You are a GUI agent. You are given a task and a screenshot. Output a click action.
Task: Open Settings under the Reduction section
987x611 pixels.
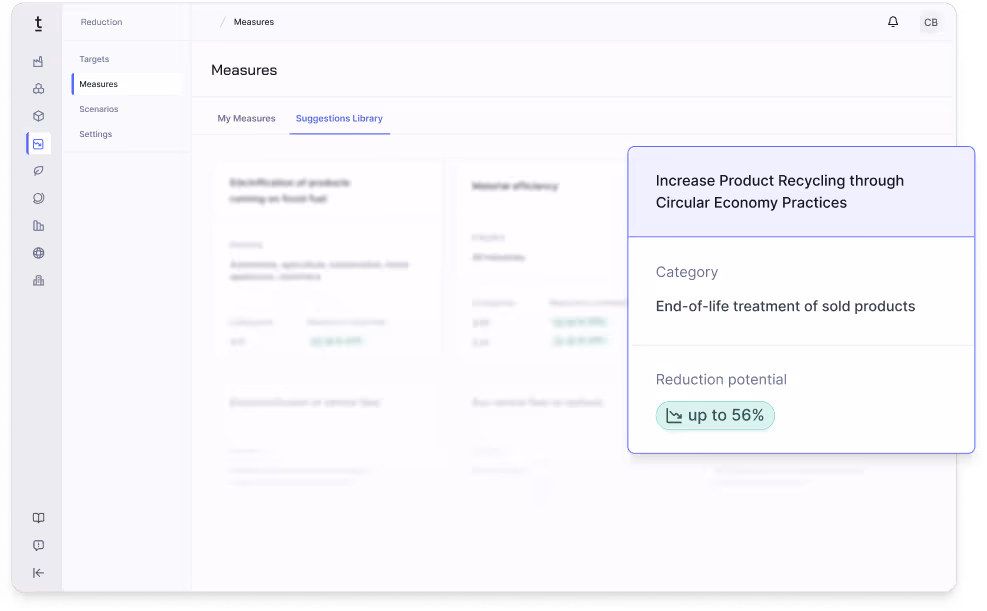coord(95,134)
